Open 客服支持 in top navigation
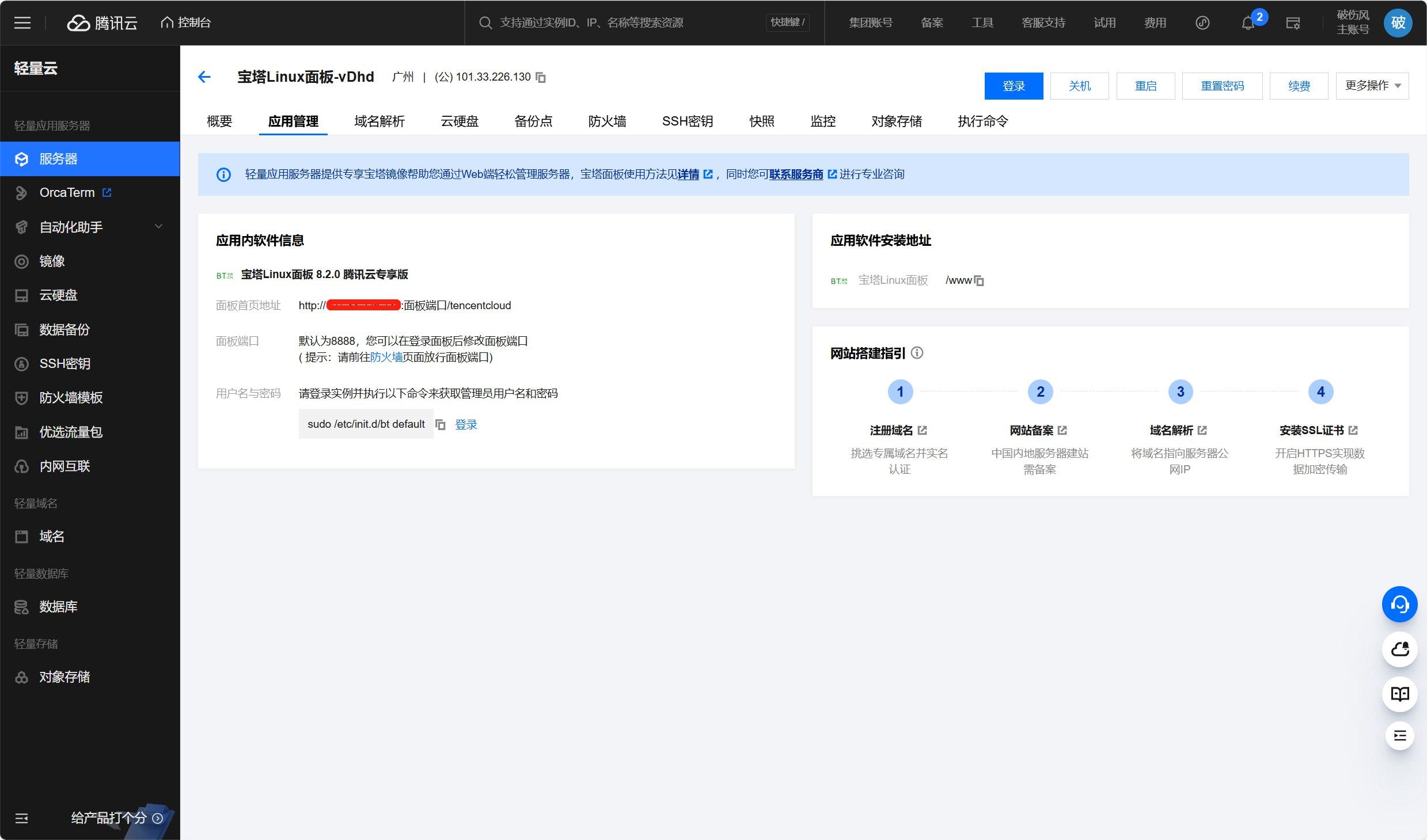Viewport: 1427px width, 840px height. pos(1043,22)
